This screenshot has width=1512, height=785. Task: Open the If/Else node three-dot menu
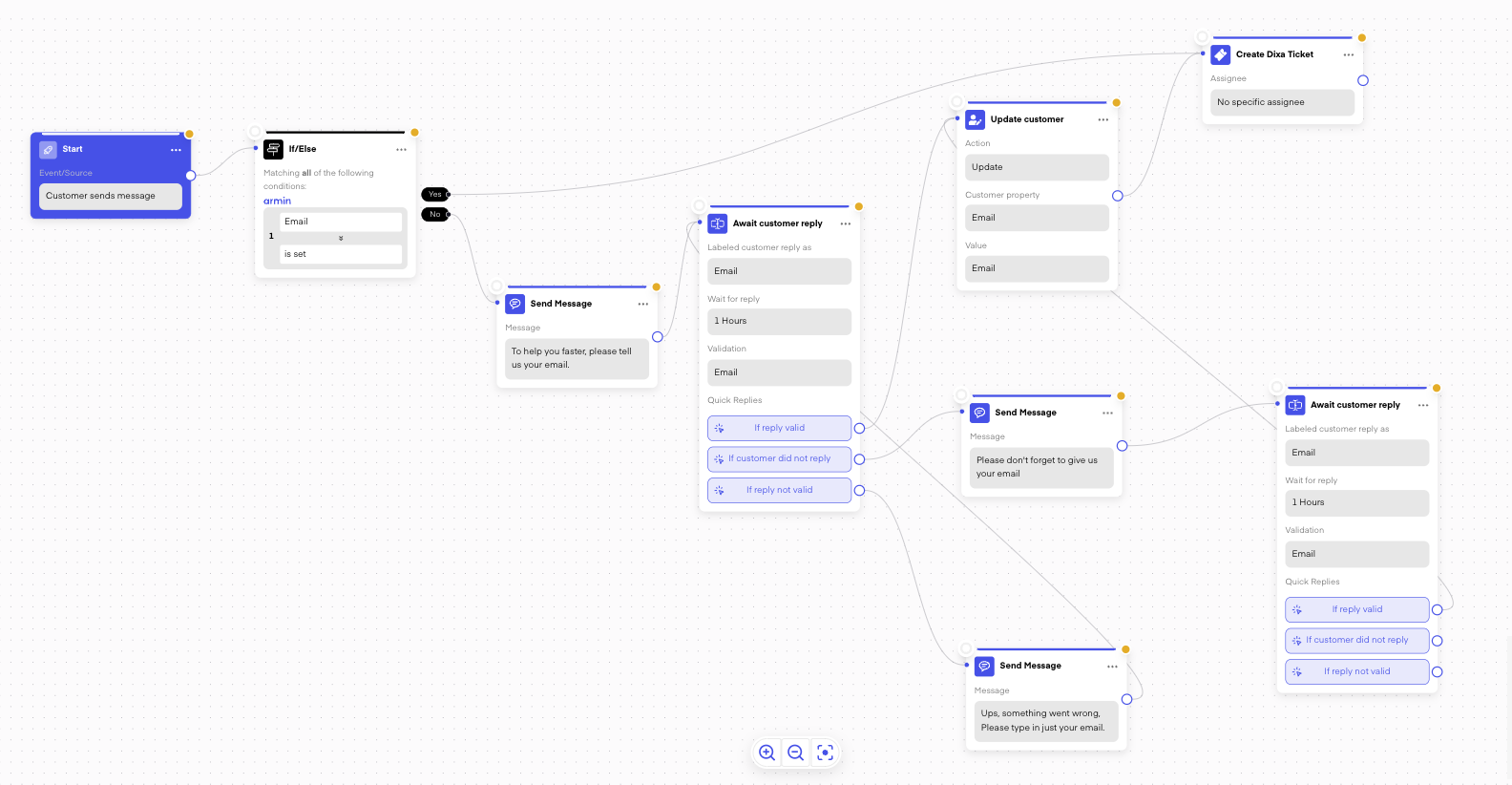coord(401,150)
